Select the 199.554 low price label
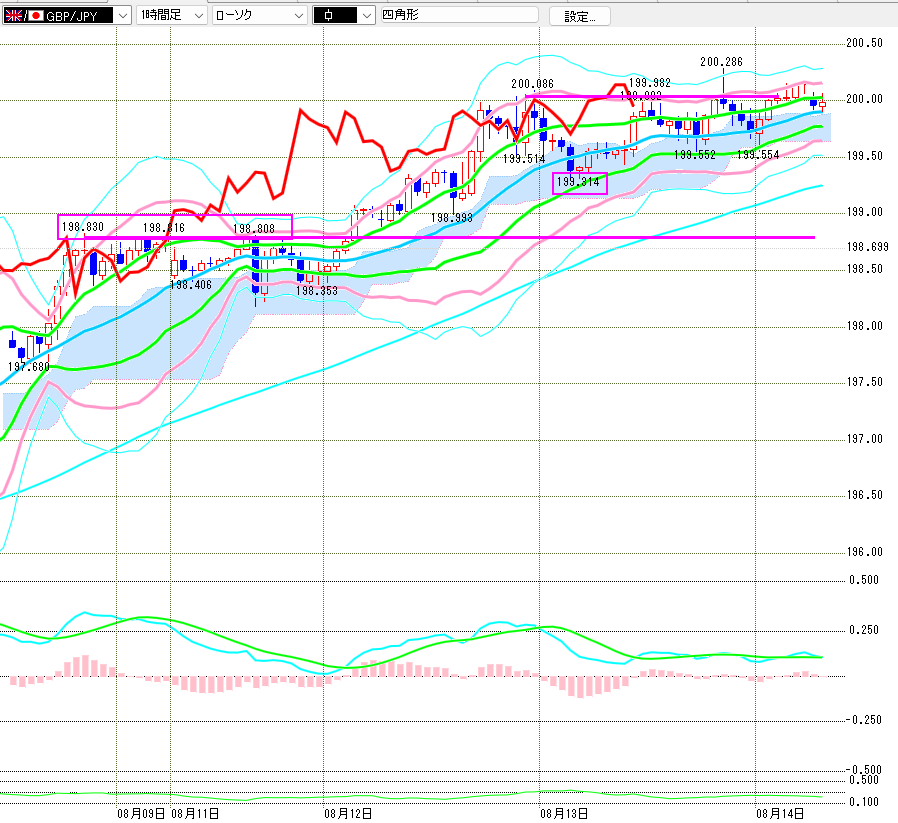Image resolution: width=898 pixels, height=823 pixels. pos(758,155)
